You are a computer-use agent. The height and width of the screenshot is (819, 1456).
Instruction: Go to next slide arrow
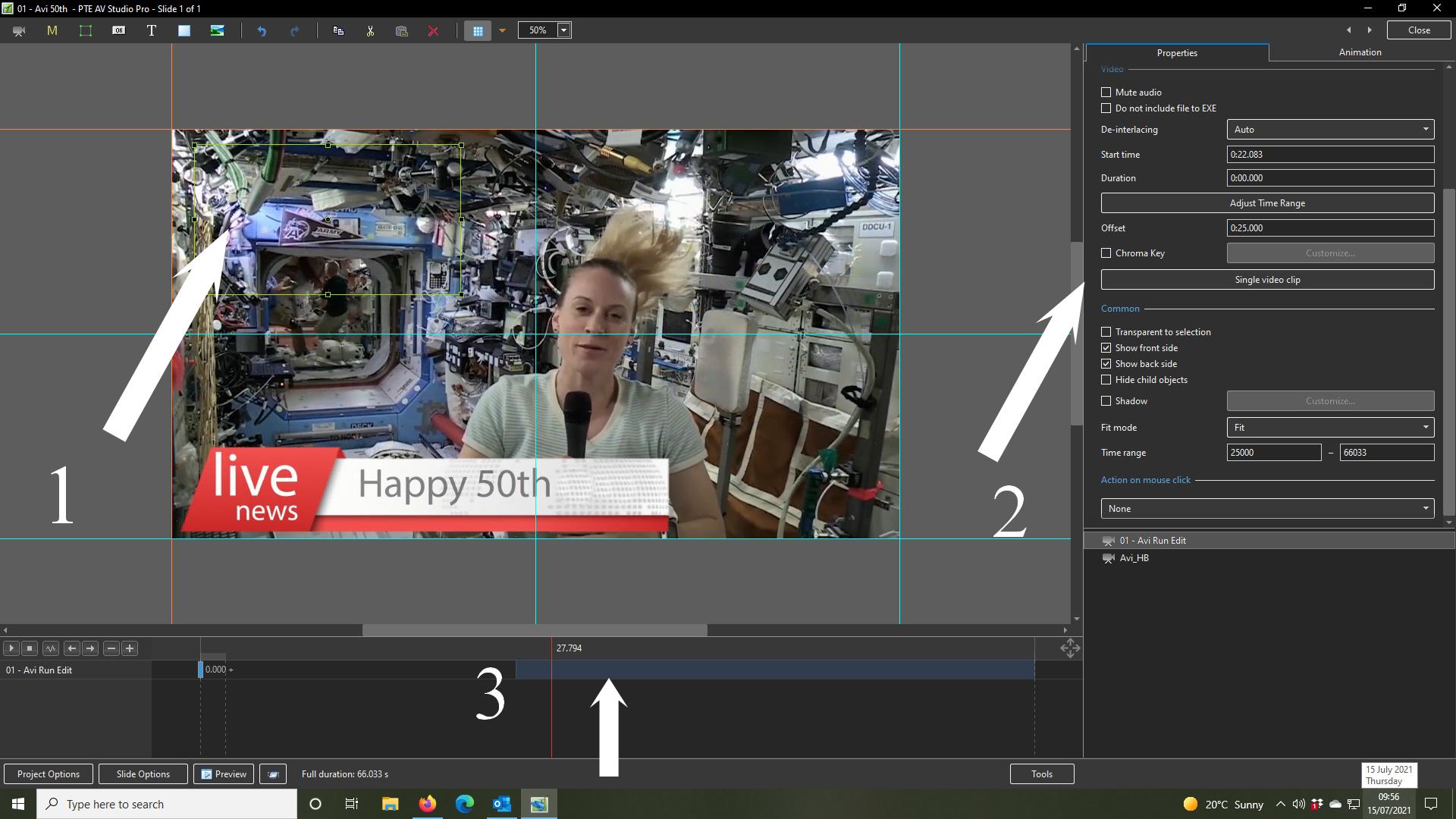click(x=1370, y=30)
